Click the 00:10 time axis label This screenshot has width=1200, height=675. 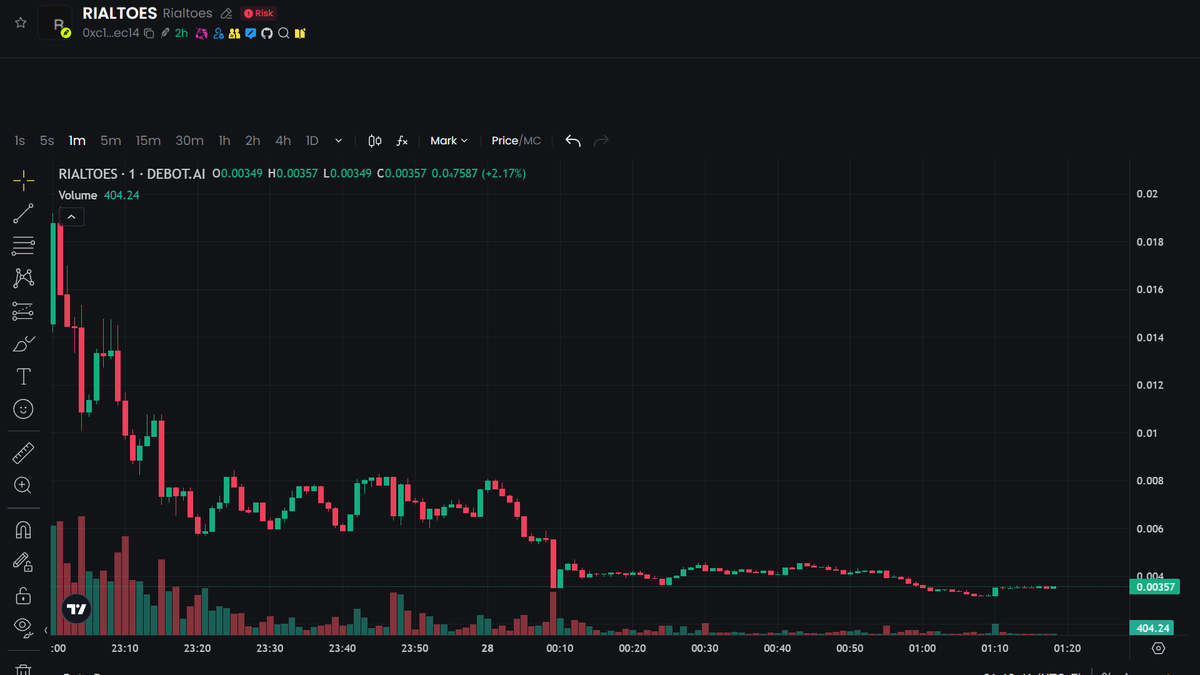coord(560,648)
